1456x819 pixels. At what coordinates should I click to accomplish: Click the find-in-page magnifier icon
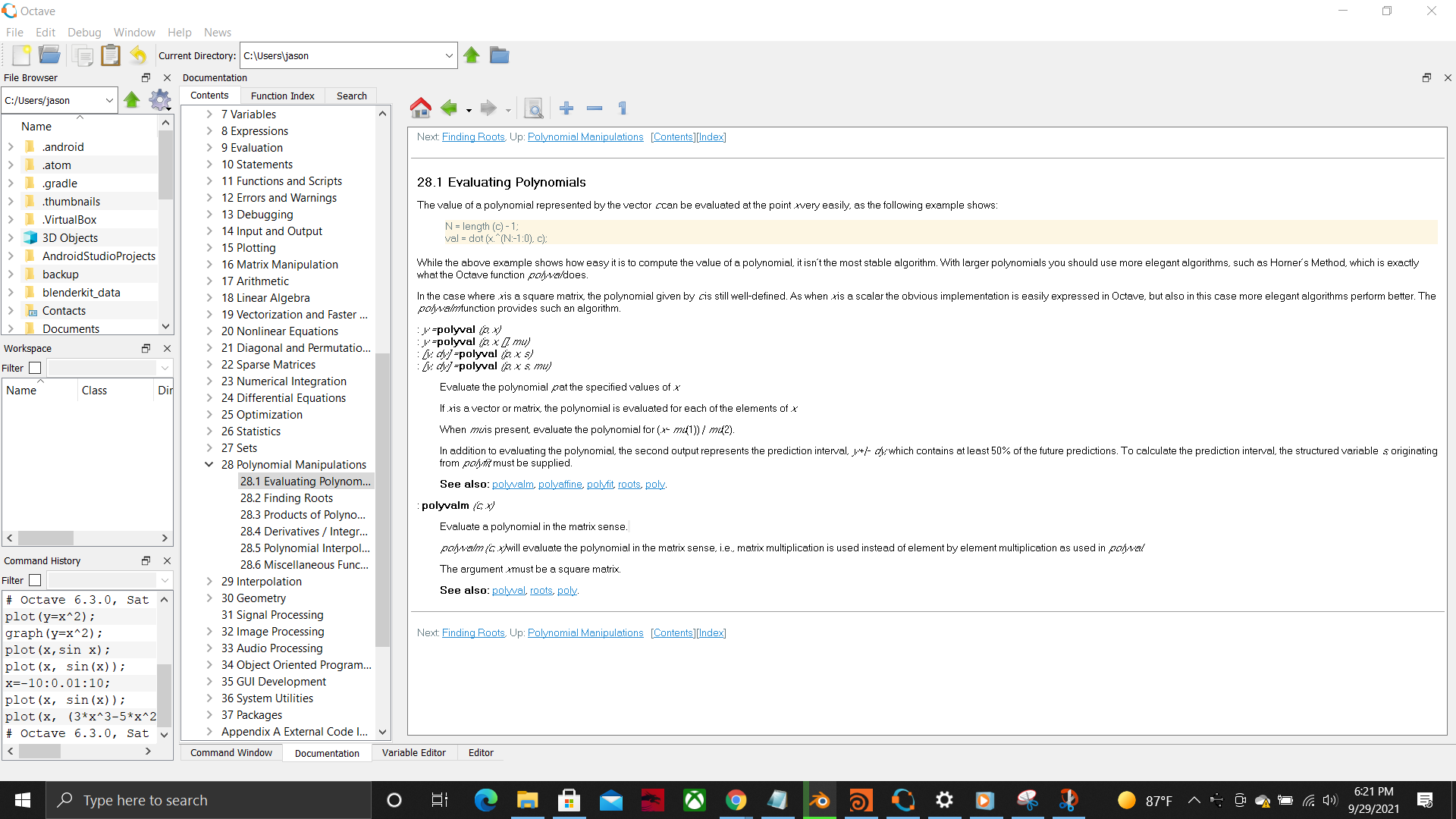coord(534,108)
